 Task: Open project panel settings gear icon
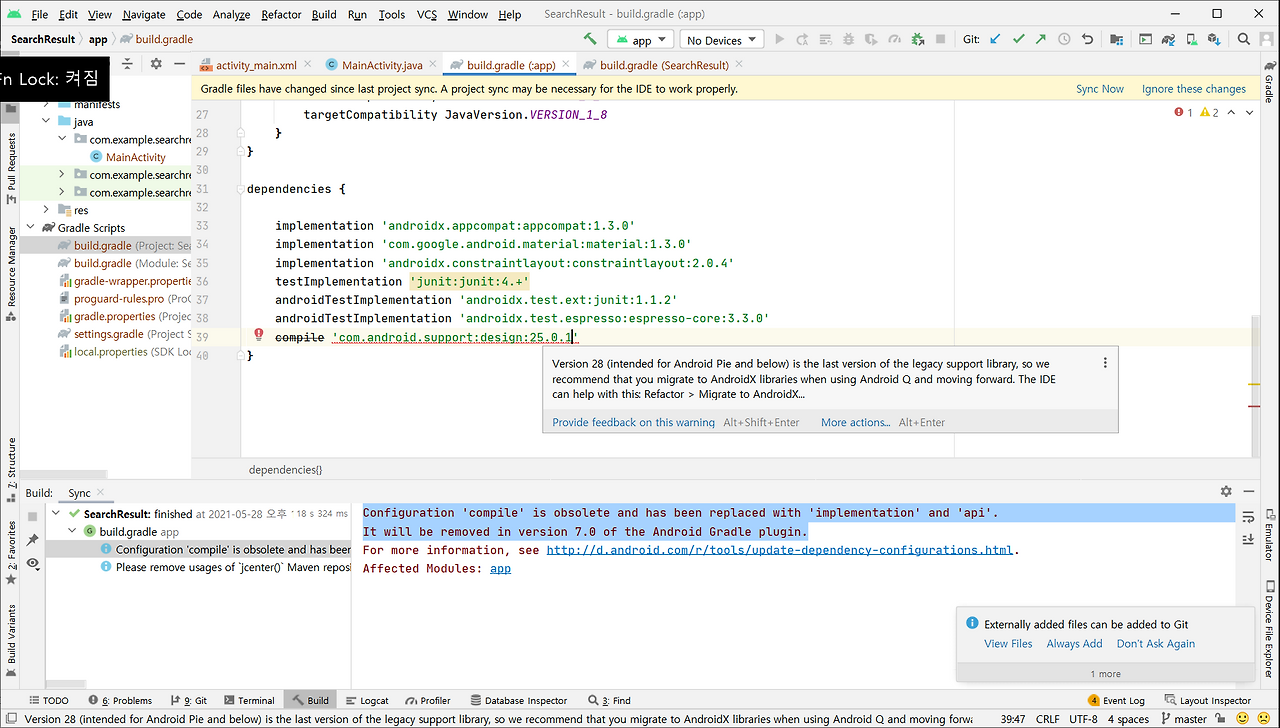click(x=156, y=64)
